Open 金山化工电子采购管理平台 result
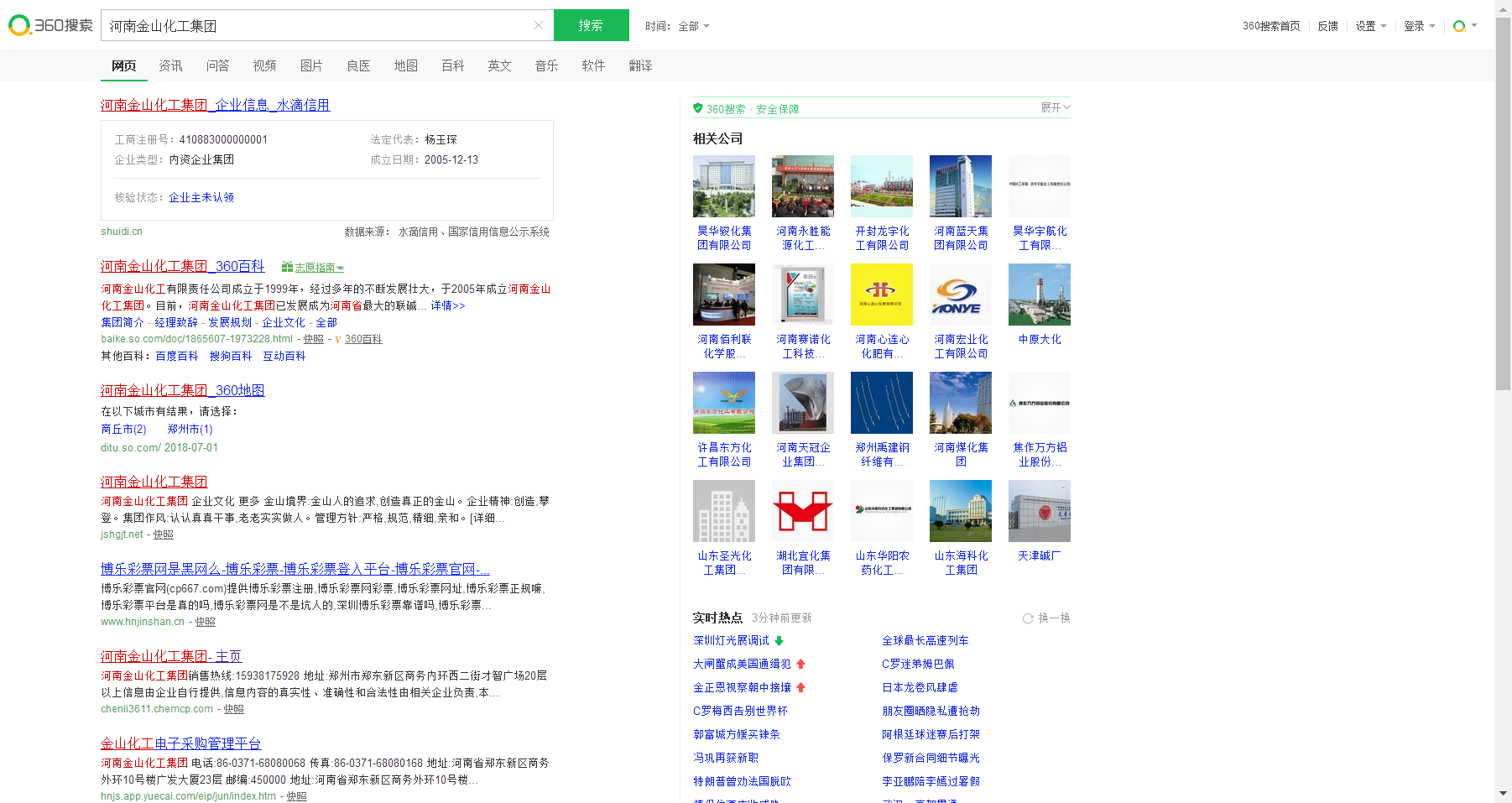Screen dimensions: 1512x803 tap(181, 743)
